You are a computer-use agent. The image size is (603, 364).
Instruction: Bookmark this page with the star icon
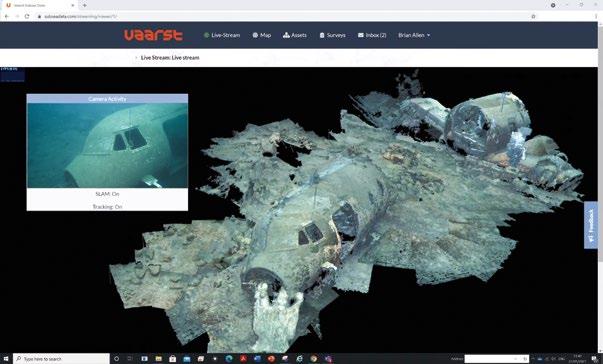click(x=533, y=17)
